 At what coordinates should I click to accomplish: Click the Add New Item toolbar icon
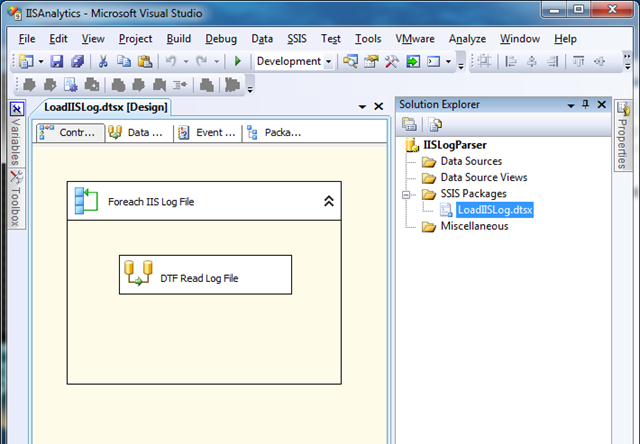(x=27, y=62)
